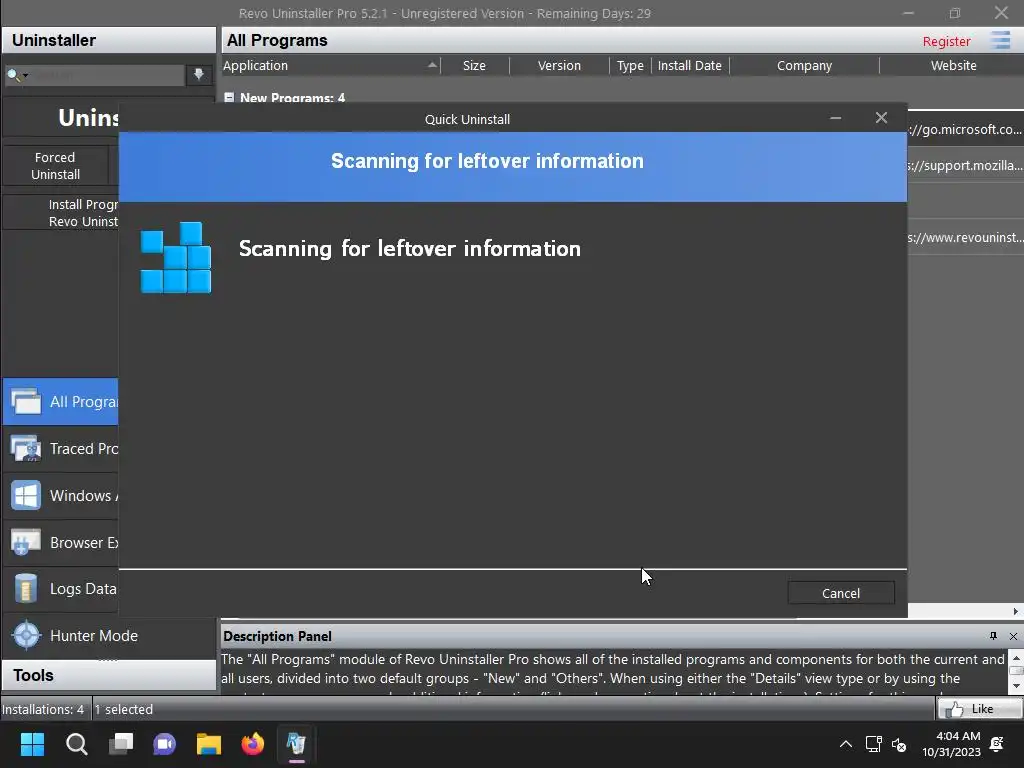Click 1 selected status bar entry
This screenshot has width=1024, height=768.
click(x=124, y=709)
